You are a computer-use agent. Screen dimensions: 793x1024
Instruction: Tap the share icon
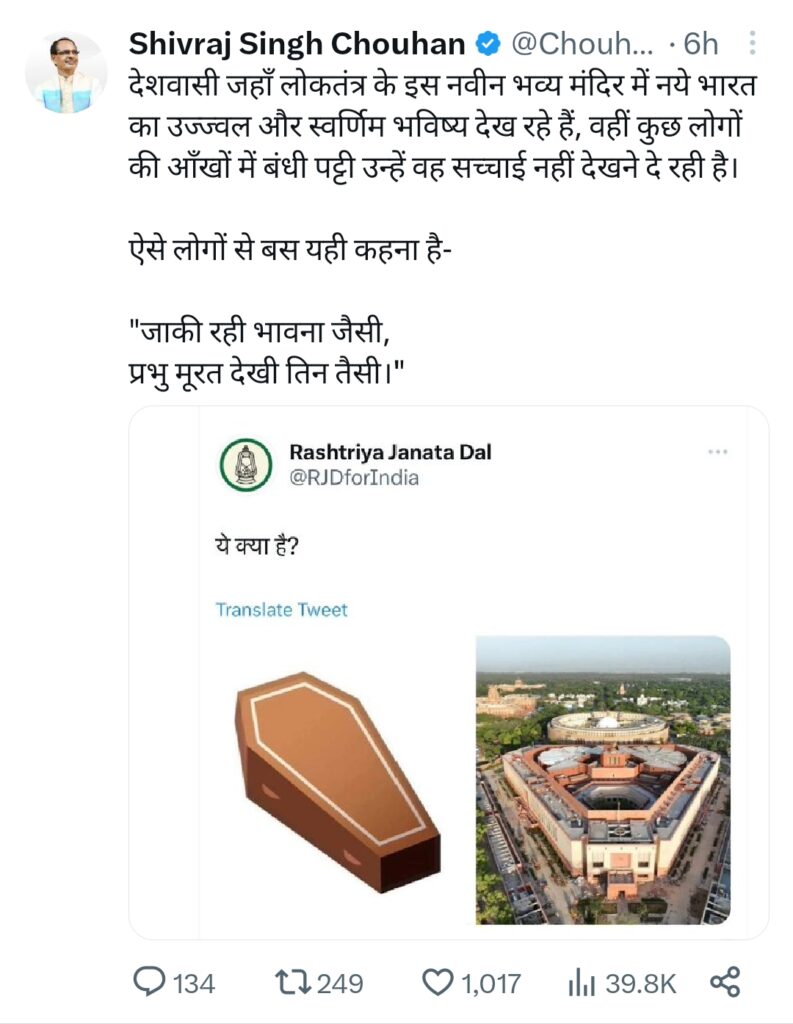click(724, 982)
